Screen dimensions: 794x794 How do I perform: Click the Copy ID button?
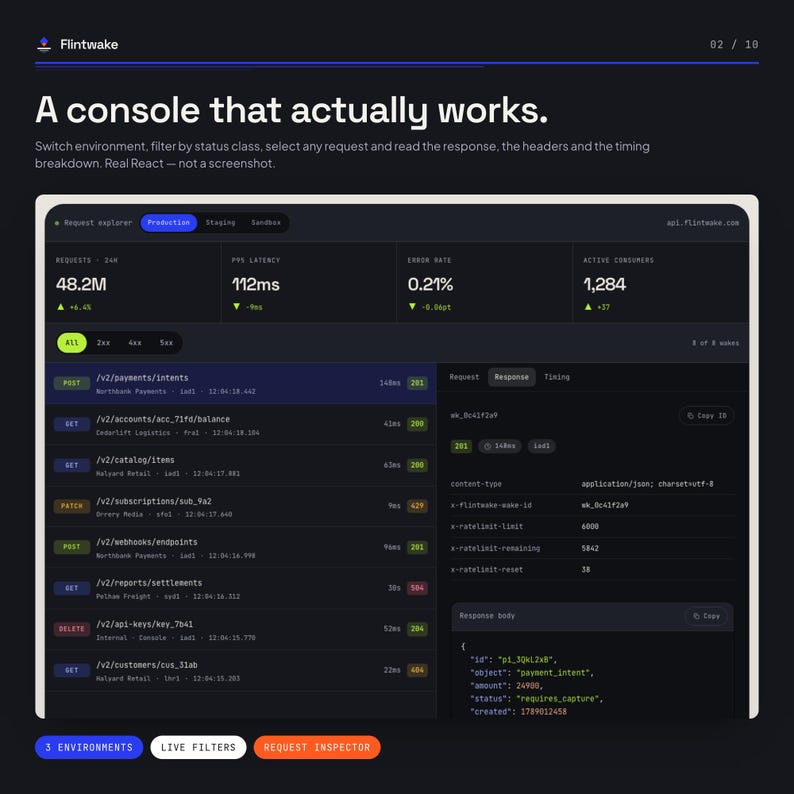(x=706, y=416)
